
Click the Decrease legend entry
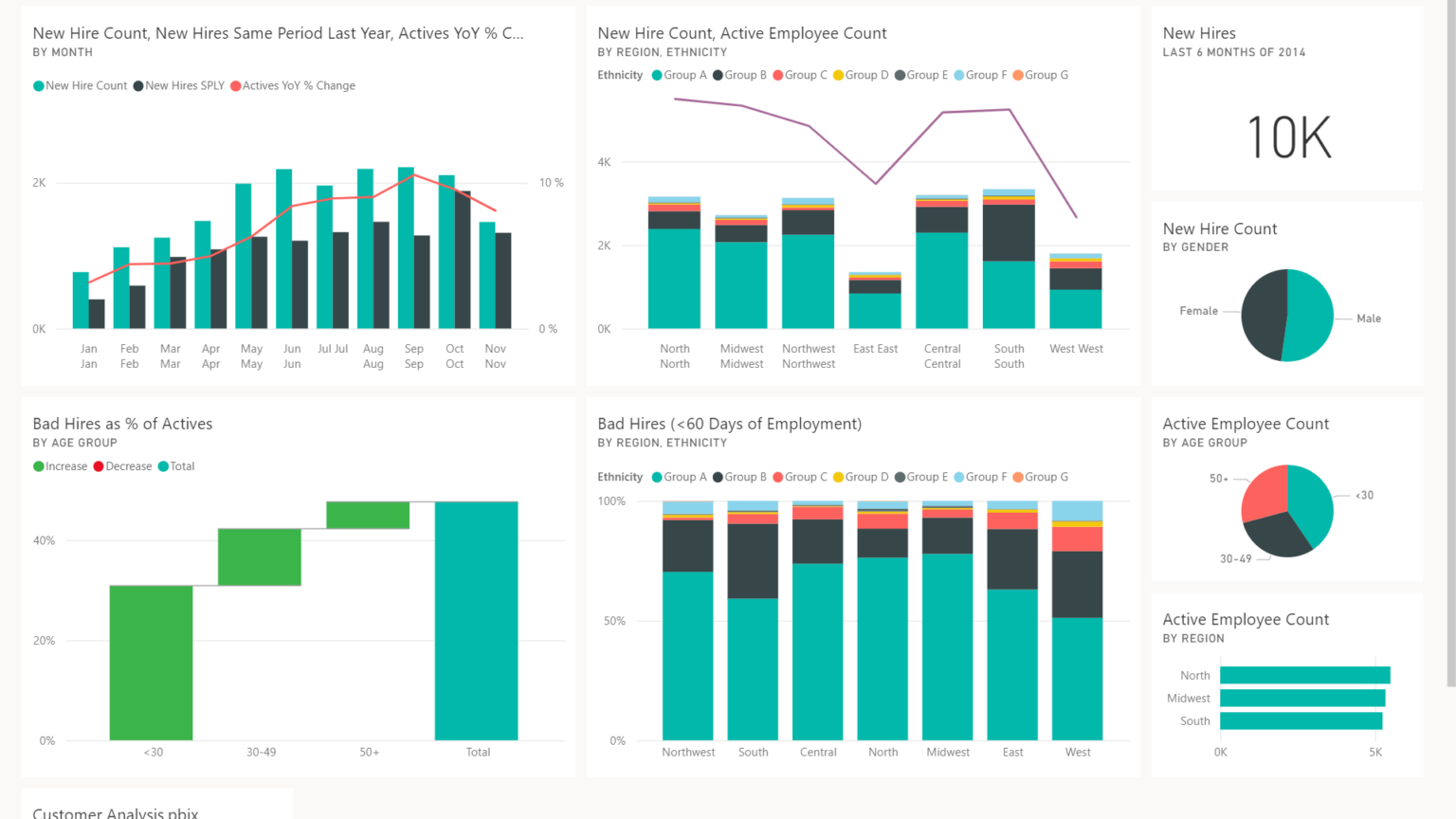[x=122, y=466]
